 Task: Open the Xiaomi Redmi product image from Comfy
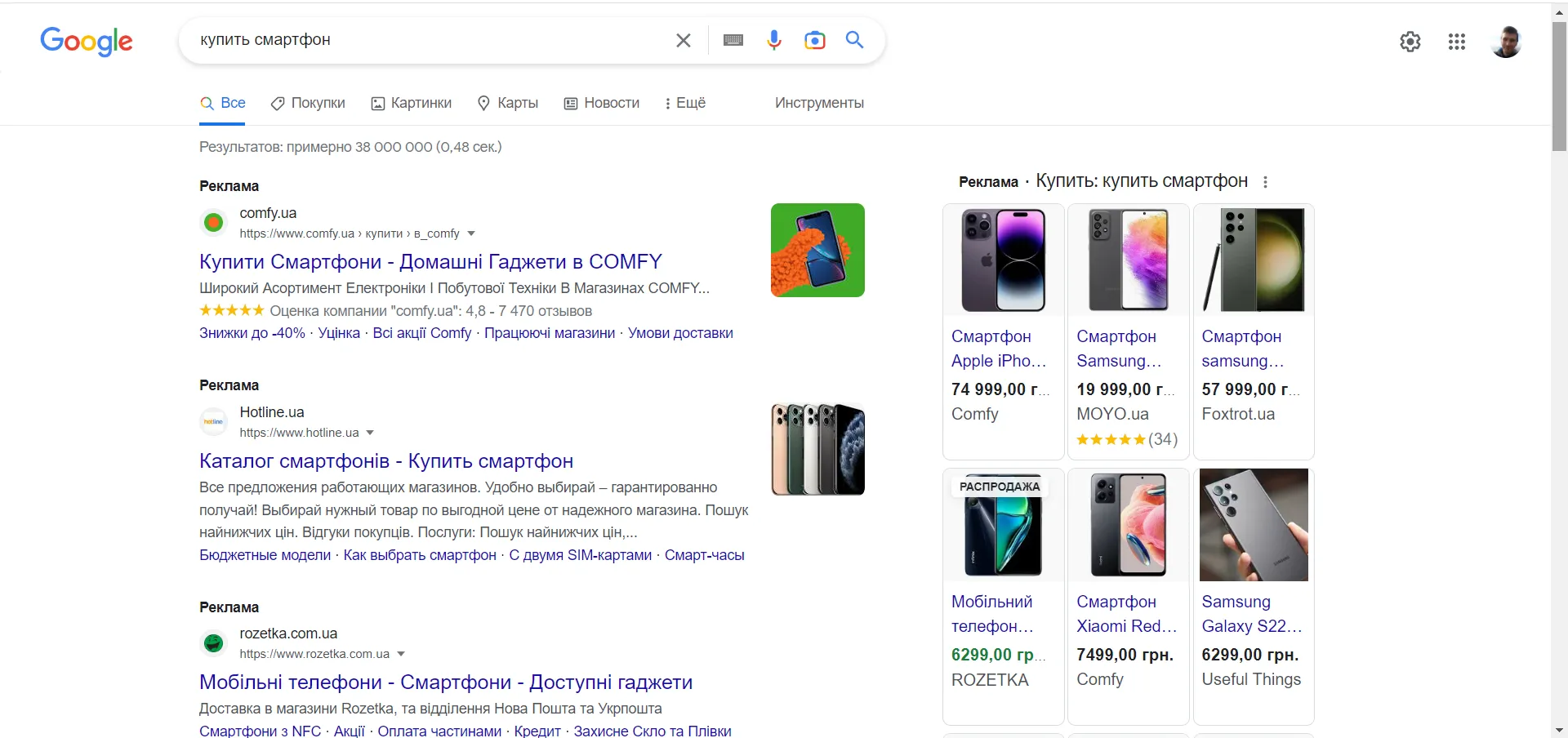click(1129, 525)
